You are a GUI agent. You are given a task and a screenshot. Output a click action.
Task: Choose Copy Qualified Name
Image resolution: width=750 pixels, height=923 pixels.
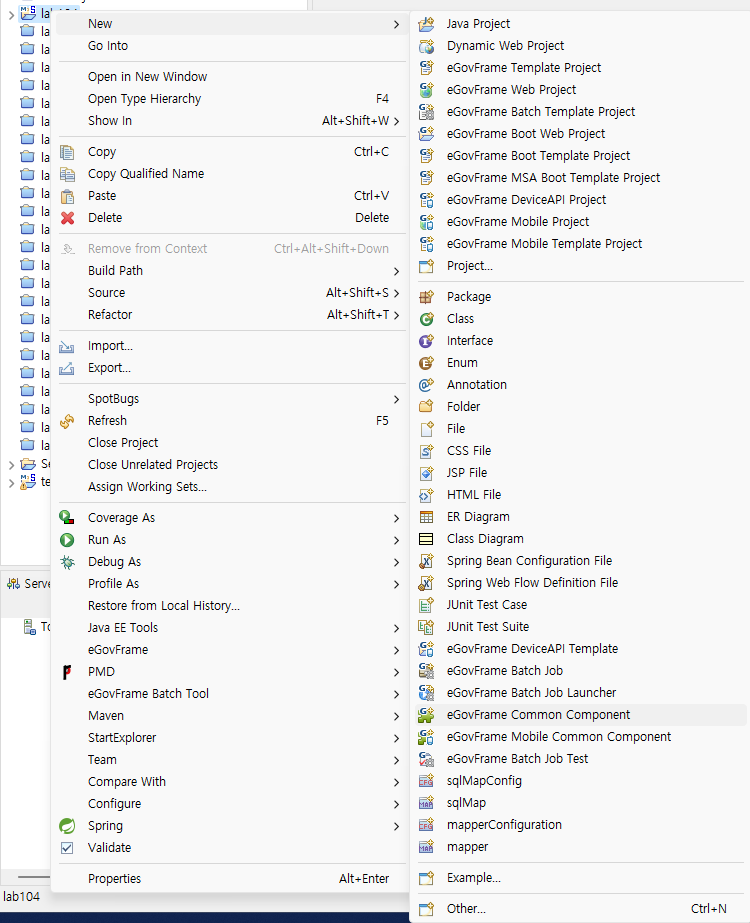146,174
